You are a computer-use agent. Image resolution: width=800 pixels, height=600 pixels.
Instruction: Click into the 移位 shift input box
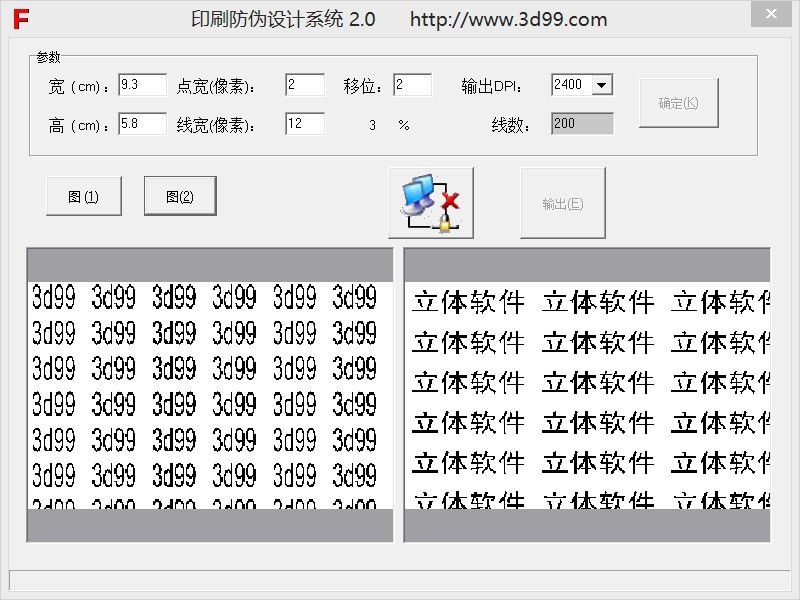coord(412,85)
